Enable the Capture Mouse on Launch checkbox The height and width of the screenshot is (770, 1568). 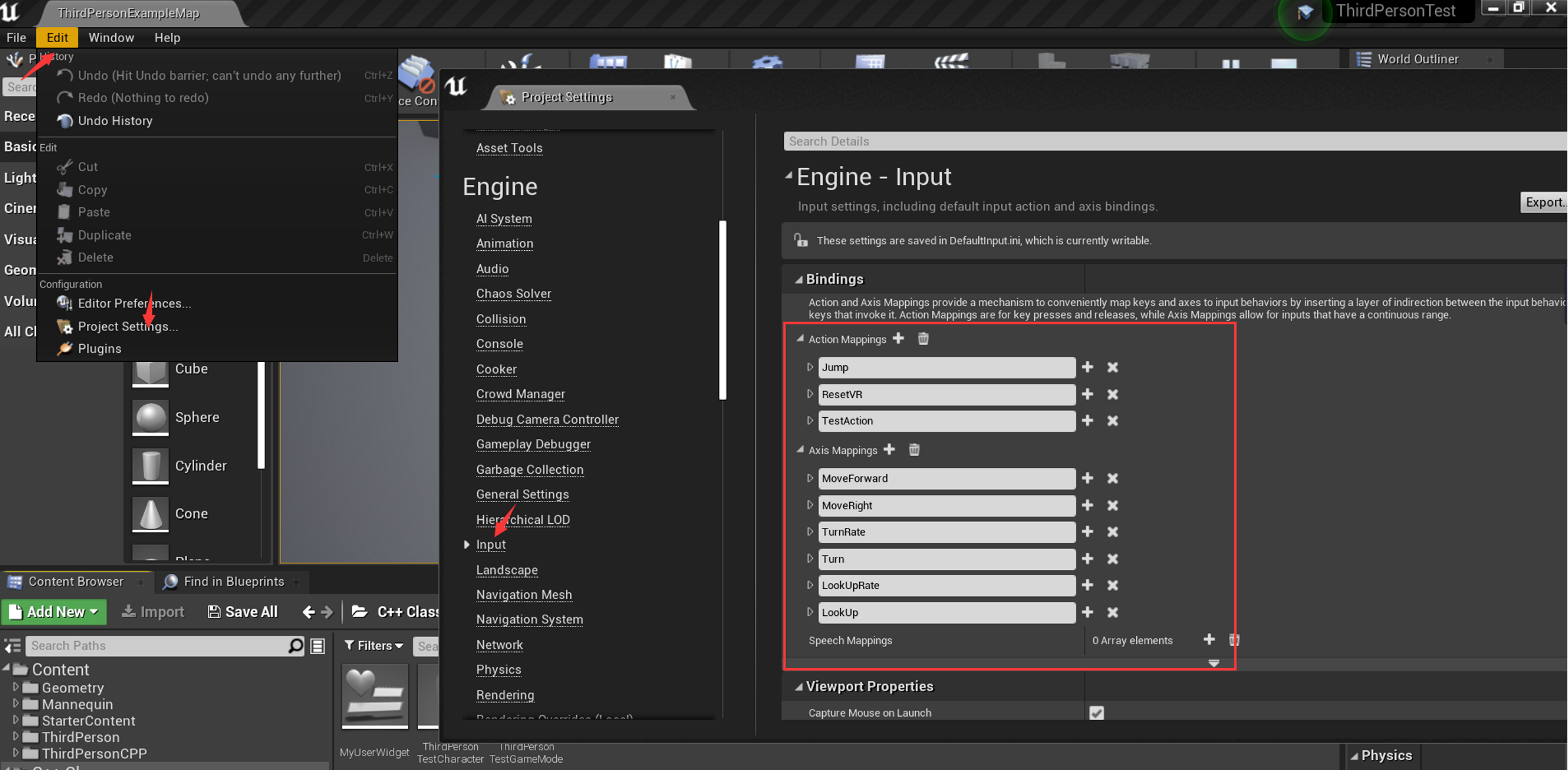(1096, 713)
